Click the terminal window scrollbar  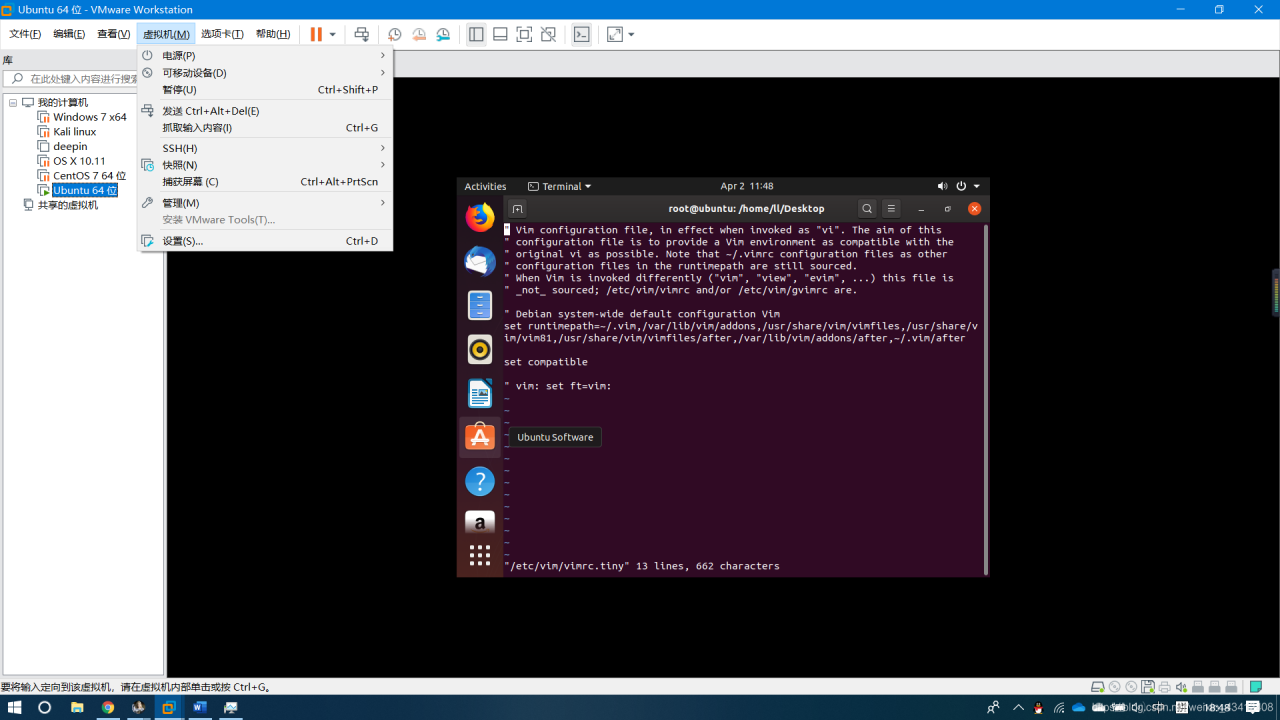(986, 399)
